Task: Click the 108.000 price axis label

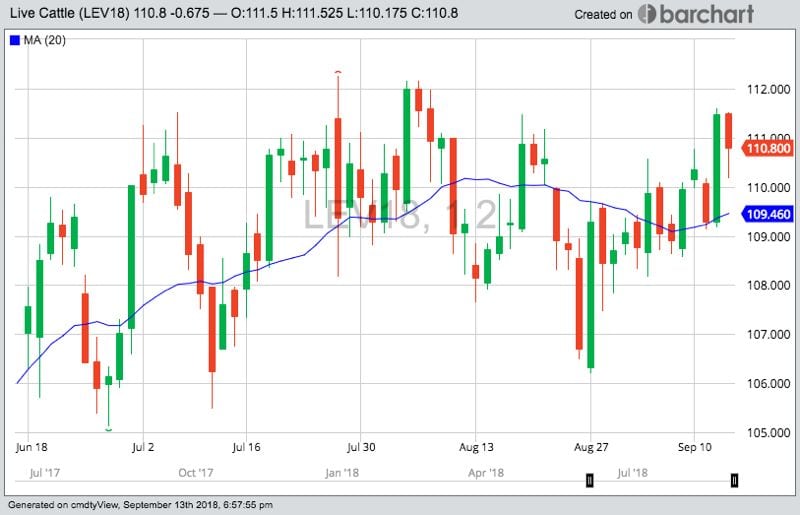Action: click(768, 285)
